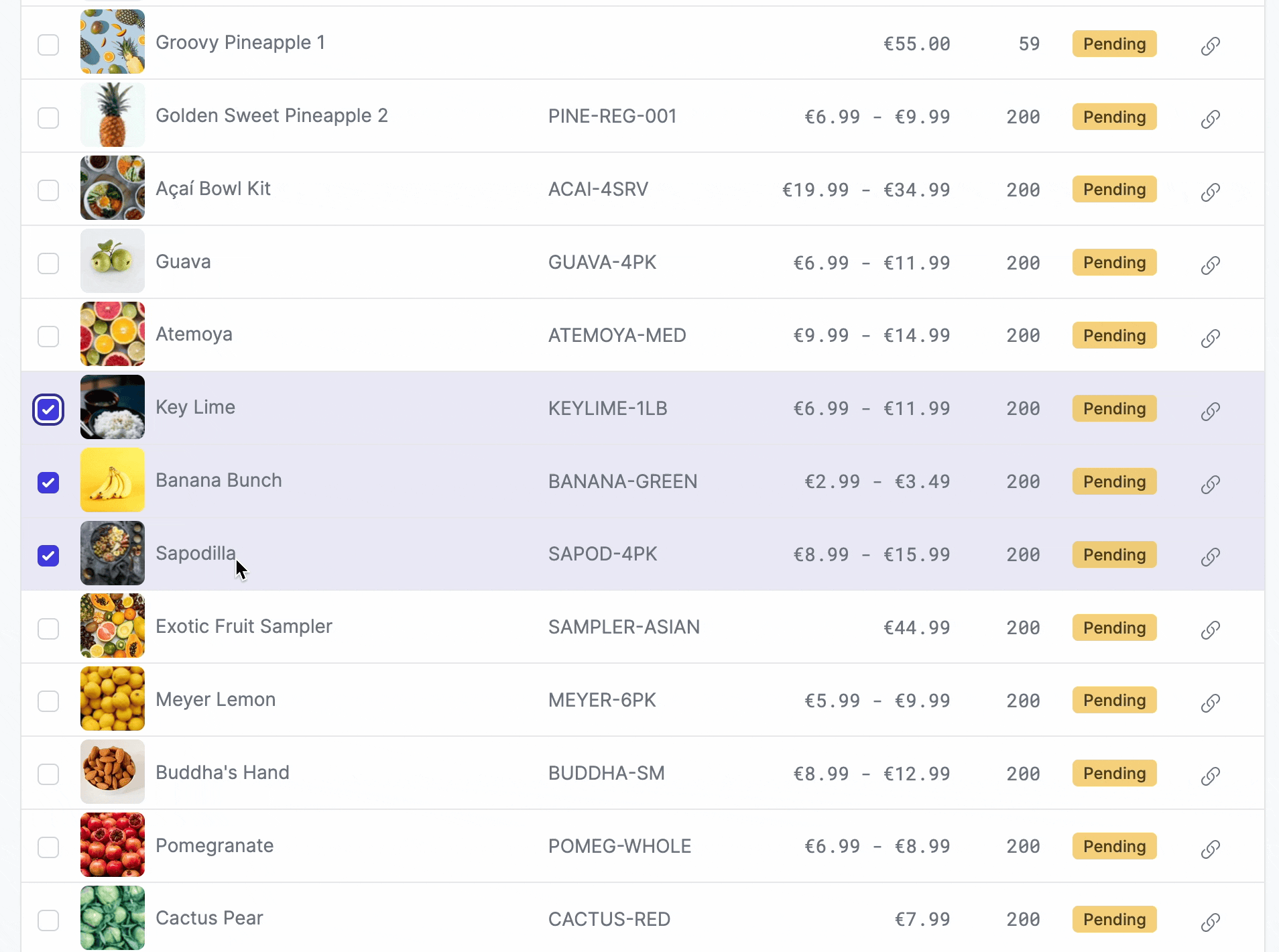Click the Pending status for Guava
This screenshot has width=1279, height=952.
1114,263
